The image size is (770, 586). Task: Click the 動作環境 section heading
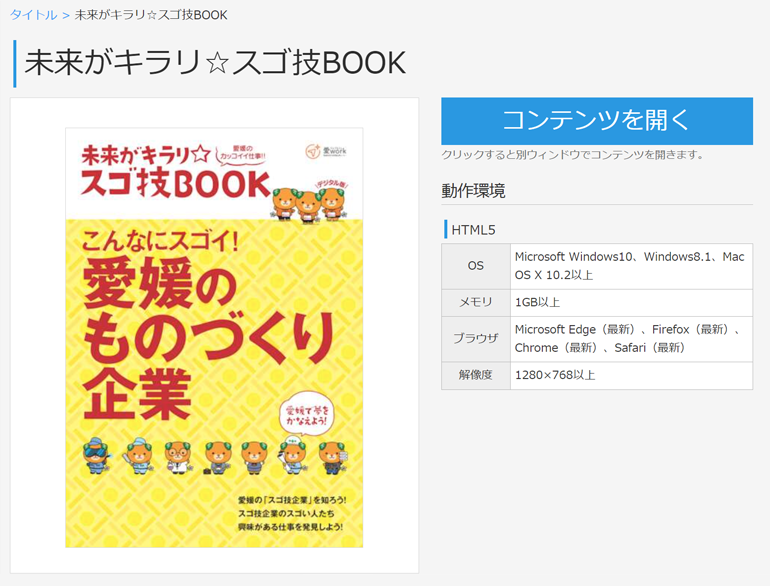pos(473,191)
